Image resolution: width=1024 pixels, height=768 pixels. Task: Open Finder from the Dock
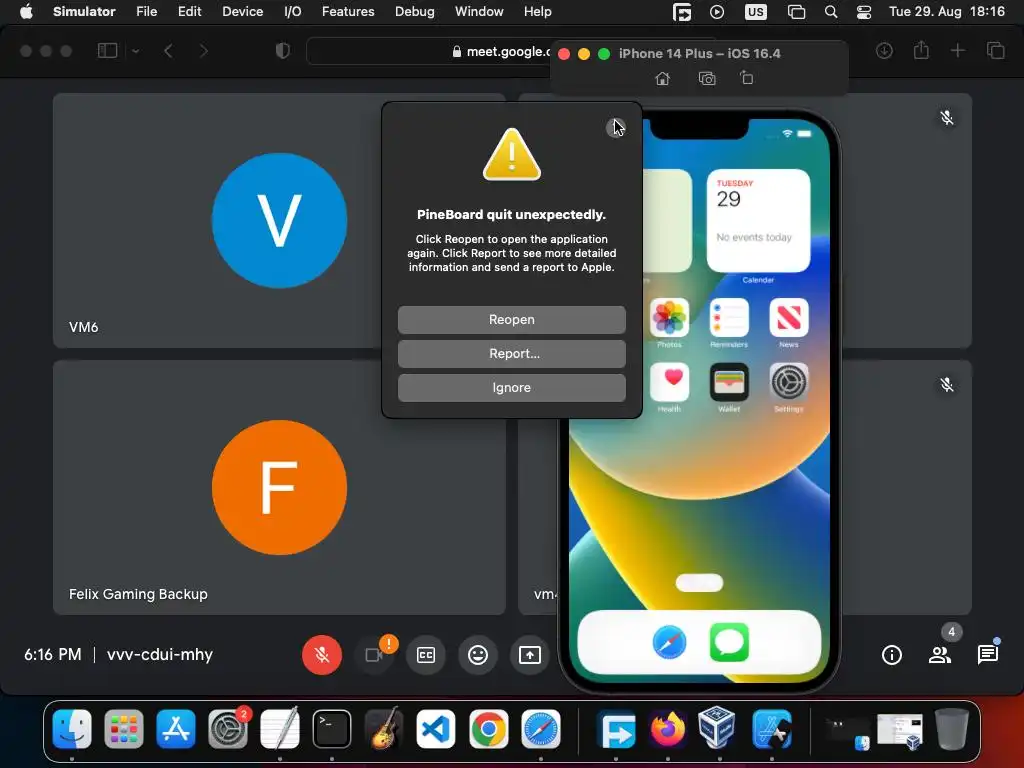click(72, 729)
